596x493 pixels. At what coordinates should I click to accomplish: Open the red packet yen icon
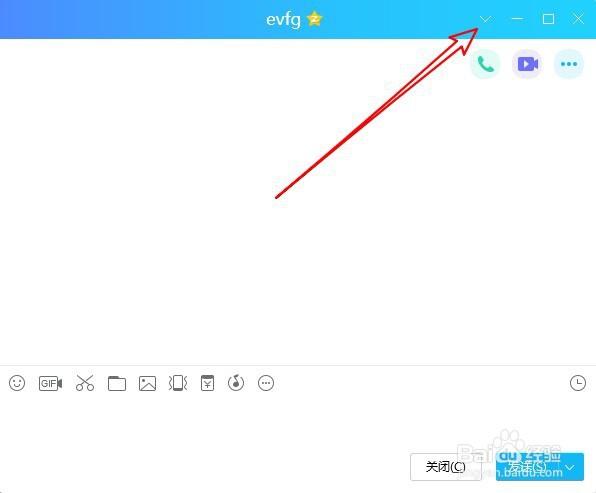[207, 383]
